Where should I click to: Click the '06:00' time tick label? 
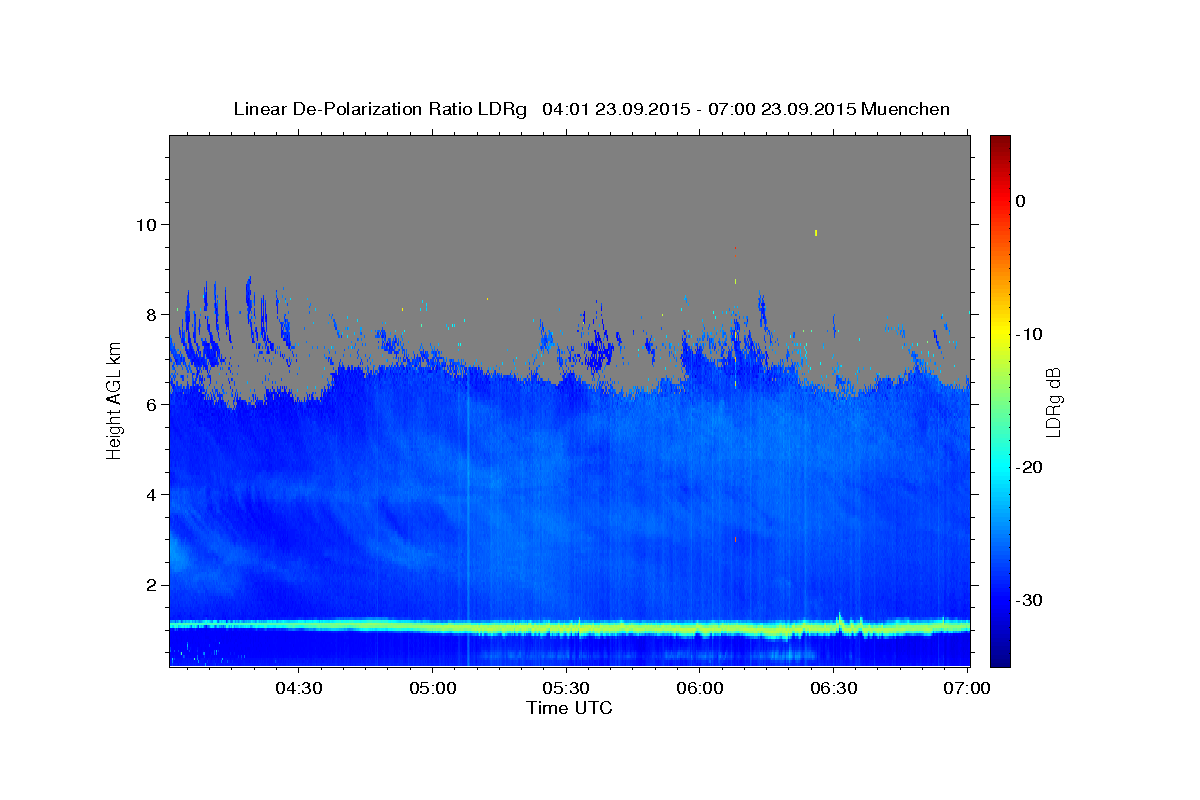[700, 688]
